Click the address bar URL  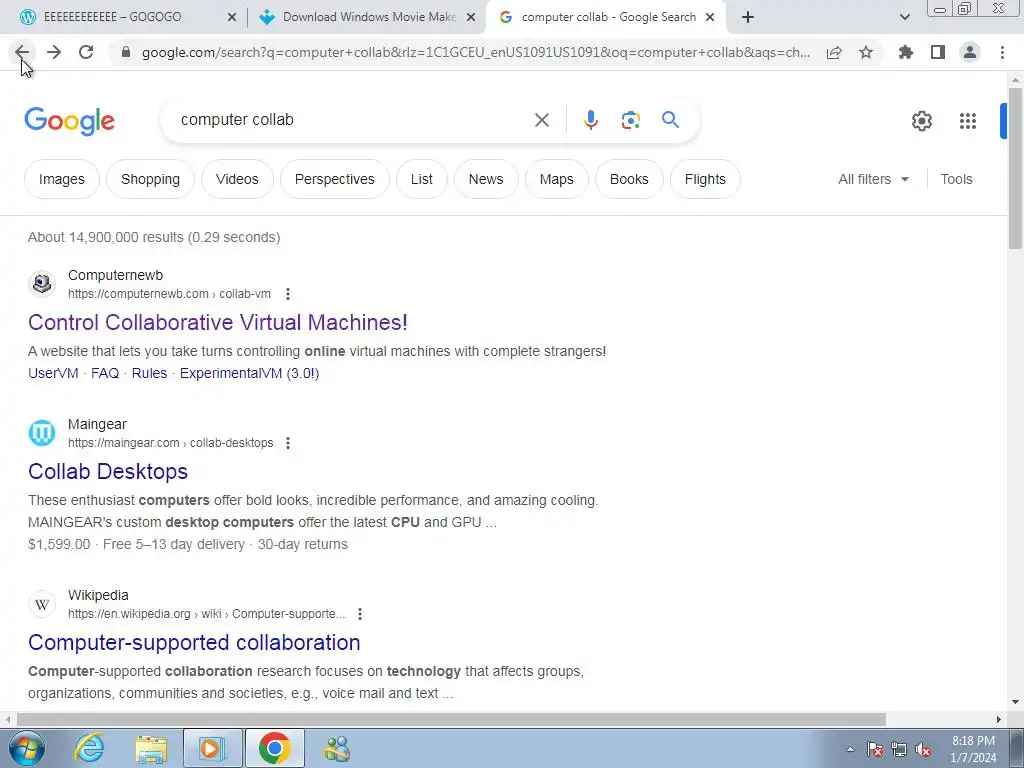click(x=475, y=52)
